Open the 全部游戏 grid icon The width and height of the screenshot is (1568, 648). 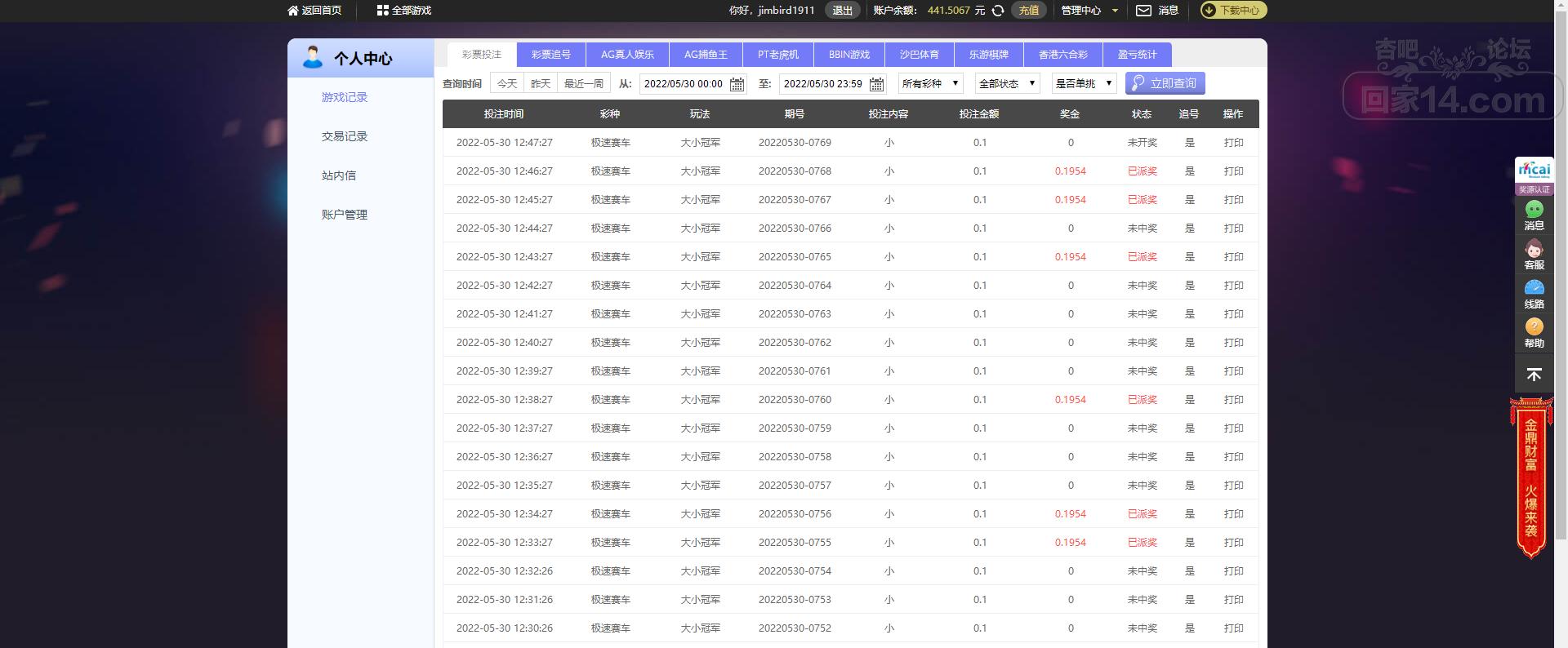(x=382, y=11)
